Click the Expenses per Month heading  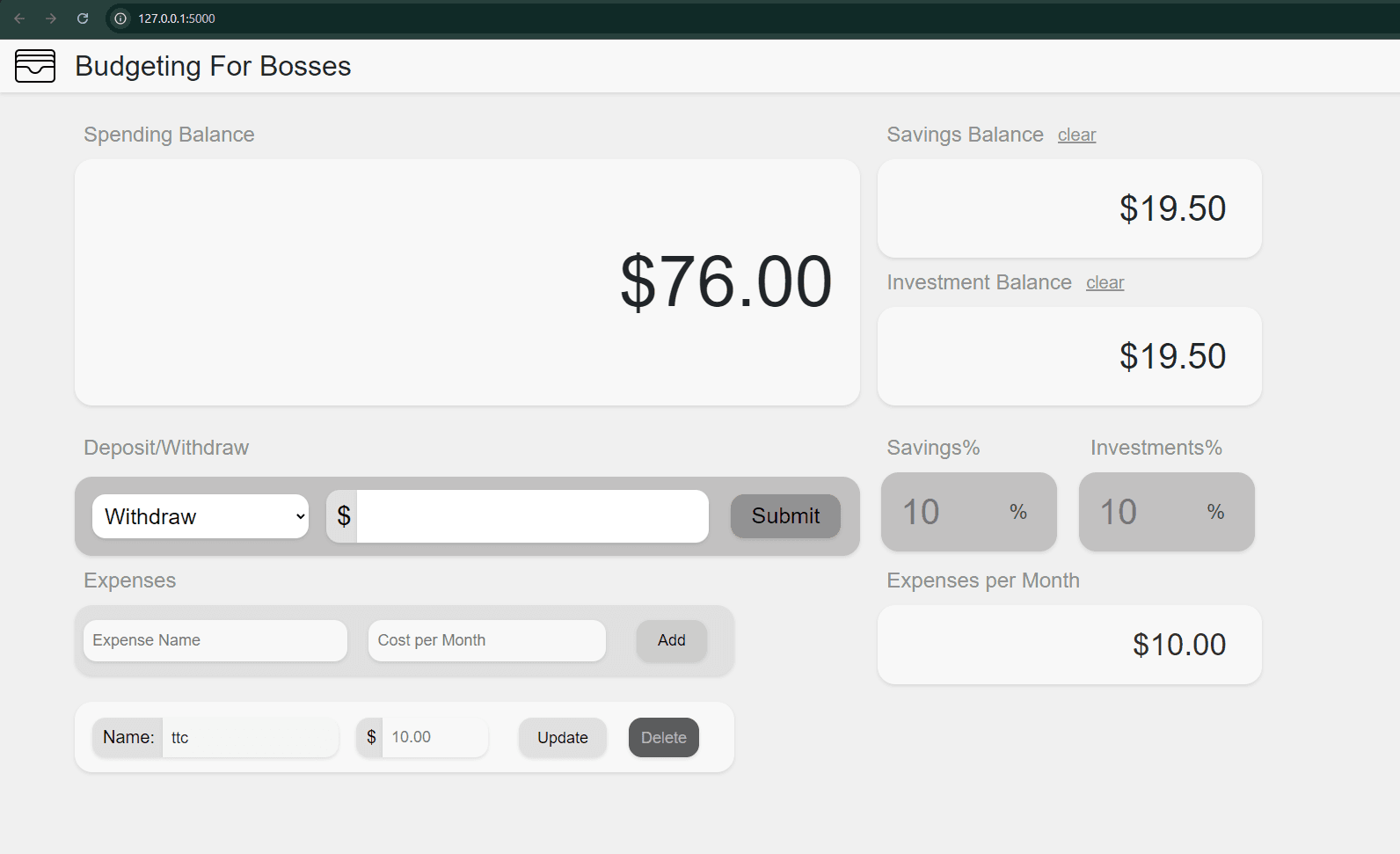pyautogui.click(x=983, y=580)
